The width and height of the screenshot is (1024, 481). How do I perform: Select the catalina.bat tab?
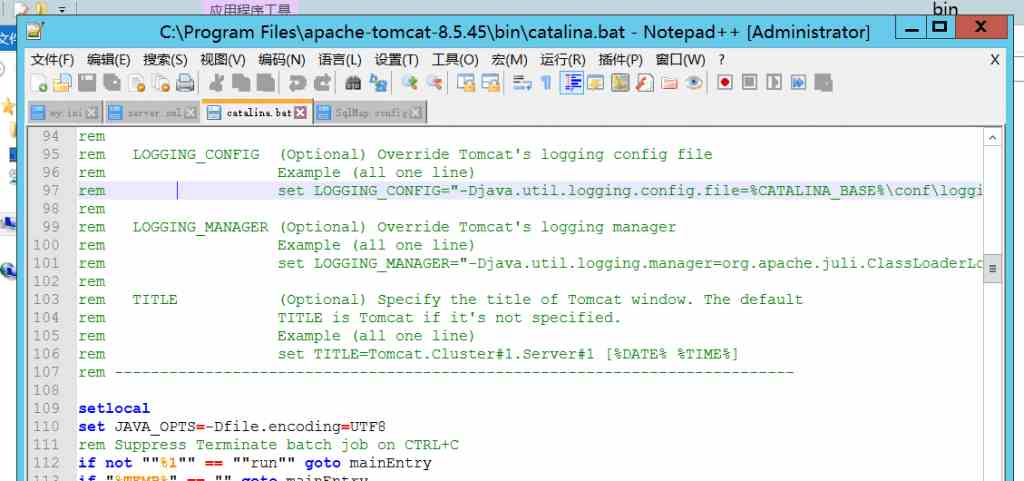point(257,112)
